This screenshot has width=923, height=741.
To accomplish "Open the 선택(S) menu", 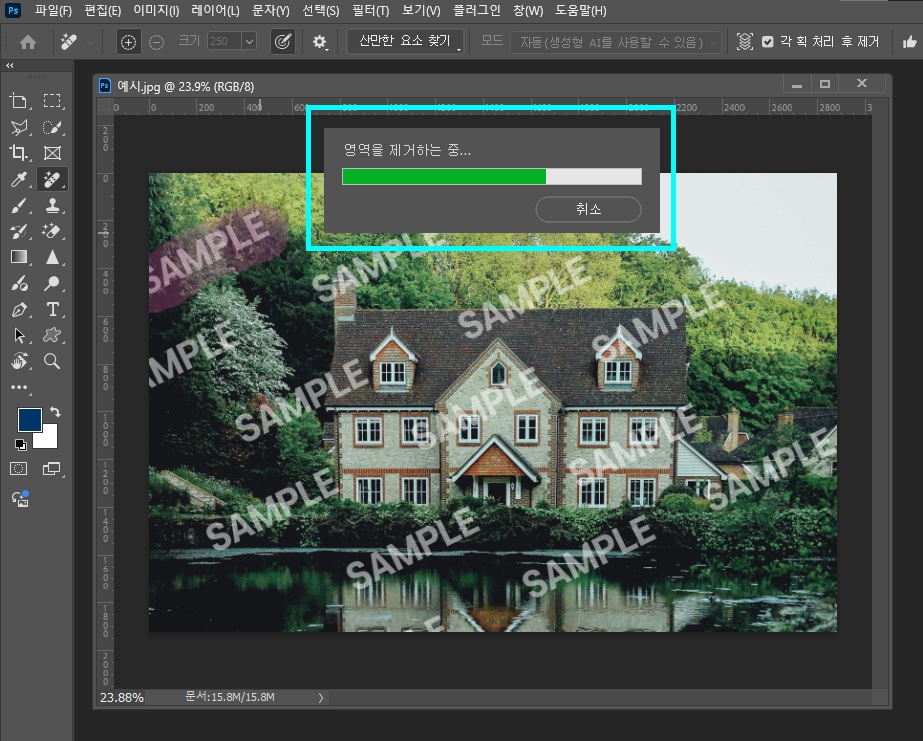I will pyautogui.click(x=321, y=11).
